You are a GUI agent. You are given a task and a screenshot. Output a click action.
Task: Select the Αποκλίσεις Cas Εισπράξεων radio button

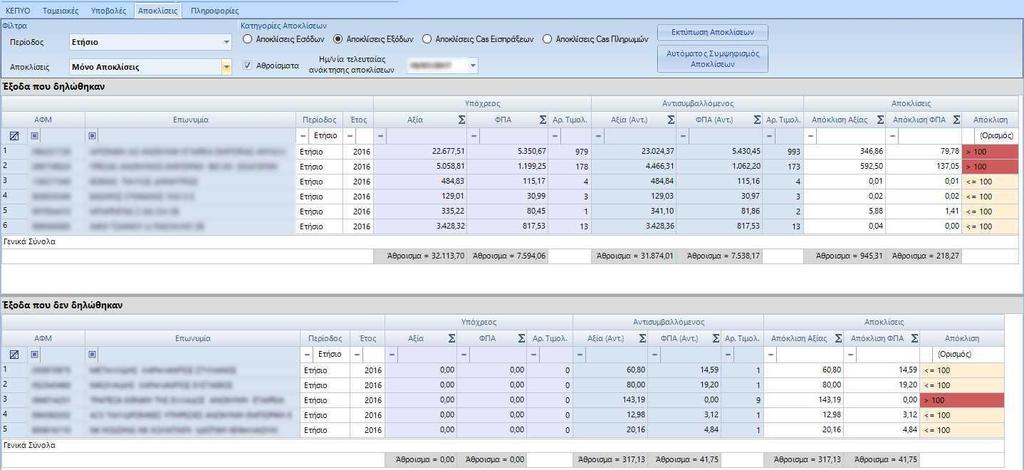coord(427,39)
